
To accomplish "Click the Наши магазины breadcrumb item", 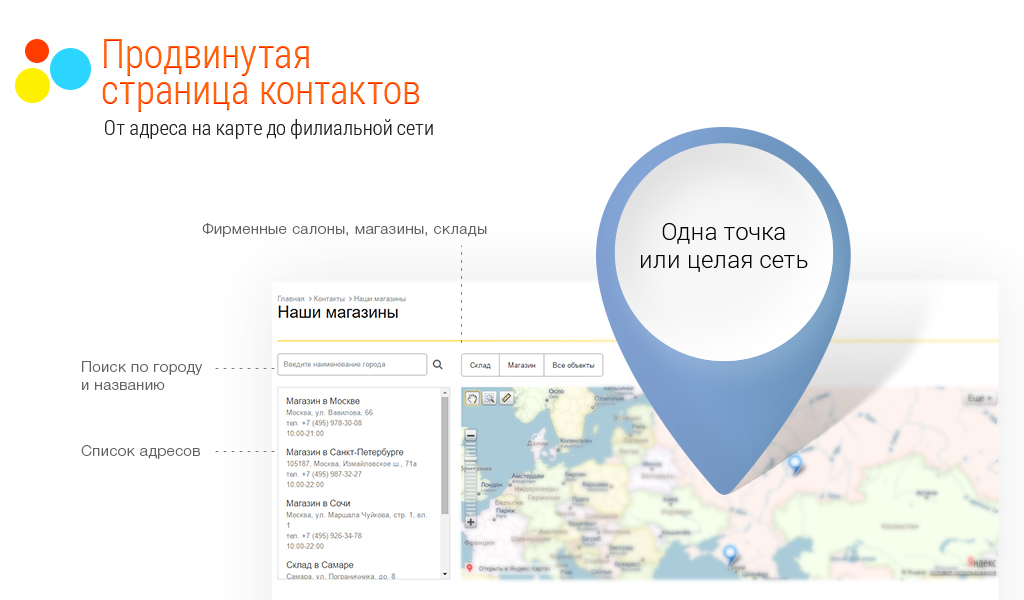I will (x=380, y=298).
